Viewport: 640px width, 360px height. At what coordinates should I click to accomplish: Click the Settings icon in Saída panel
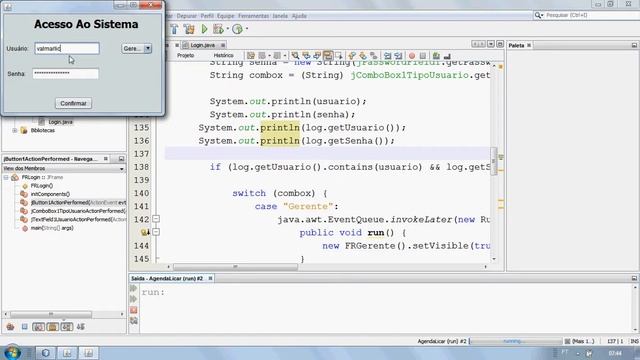click(133, 321)
